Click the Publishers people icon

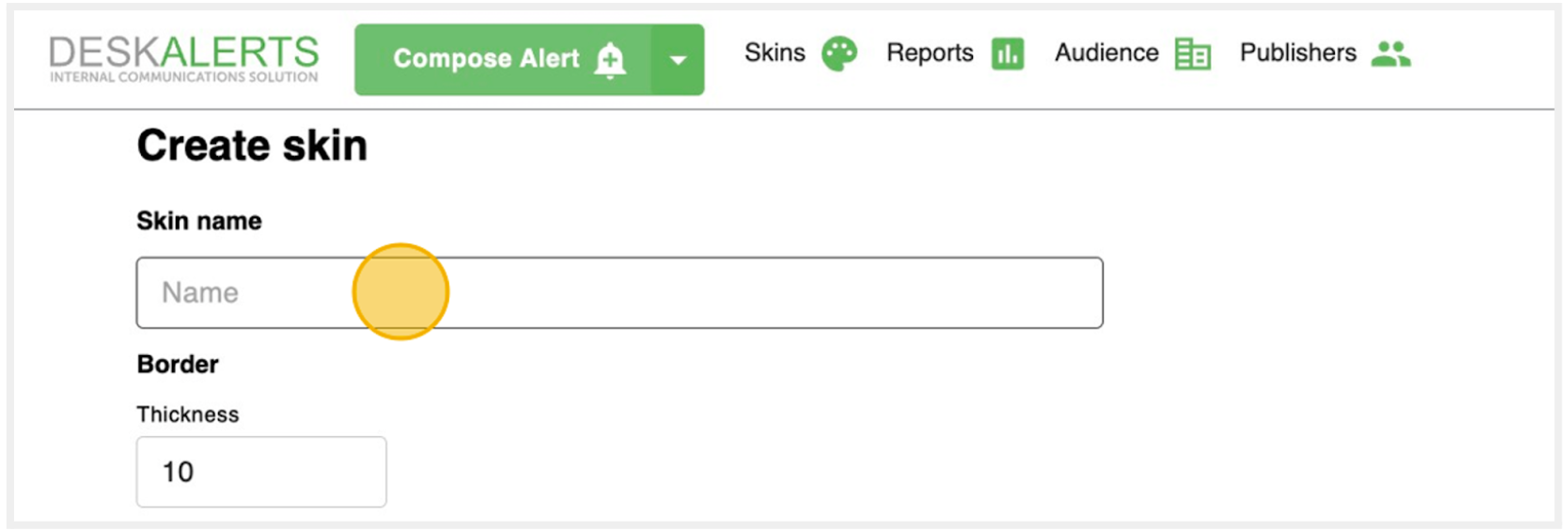point(1390,54)
